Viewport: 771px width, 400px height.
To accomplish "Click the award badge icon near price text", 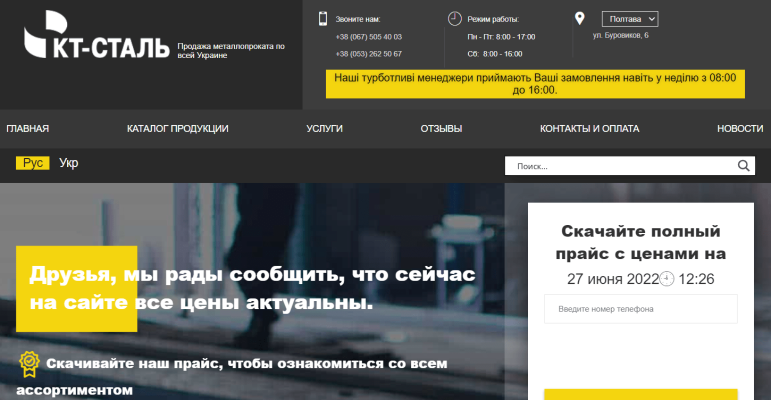I will [29, 362].
